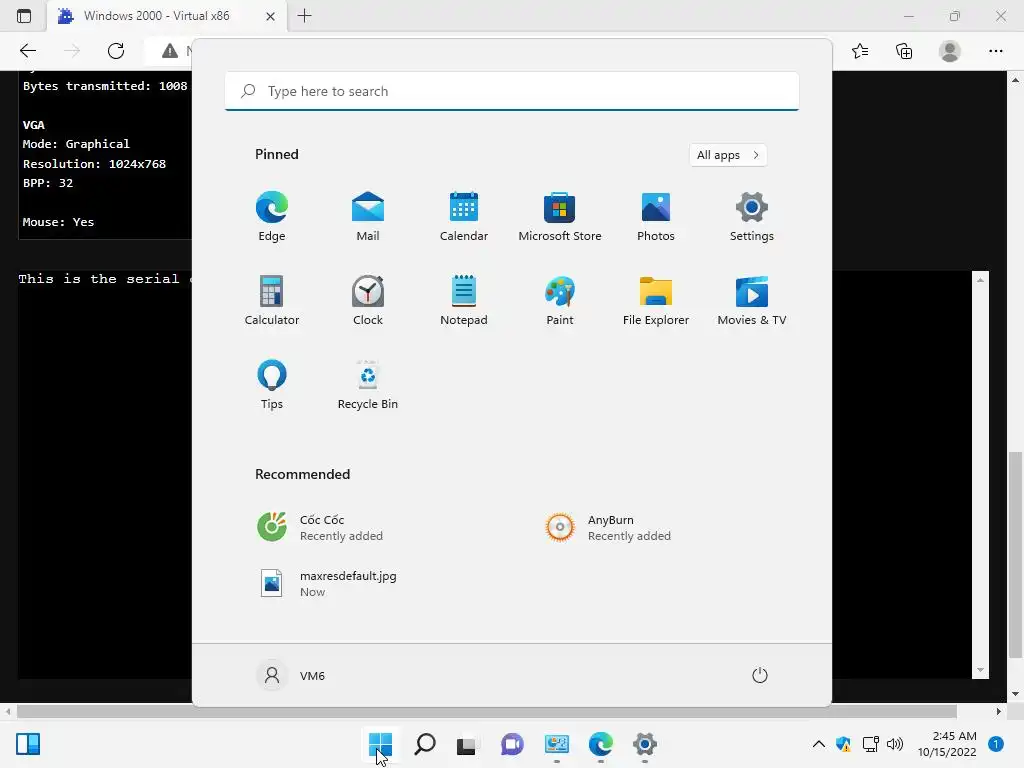Screen dimensions: 1024x768
Task: Open recommended AnyBurn app
Action: pos(607,528)
